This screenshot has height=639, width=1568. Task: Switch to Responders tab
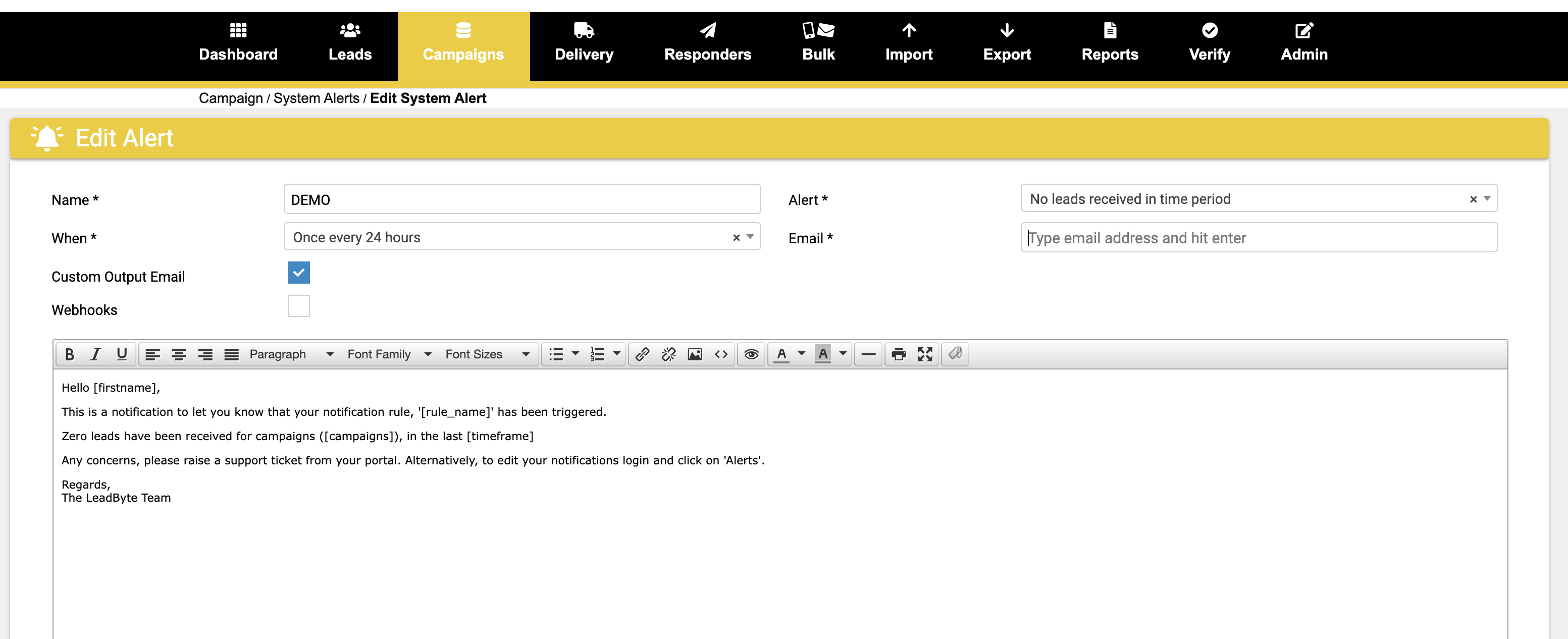707,45
